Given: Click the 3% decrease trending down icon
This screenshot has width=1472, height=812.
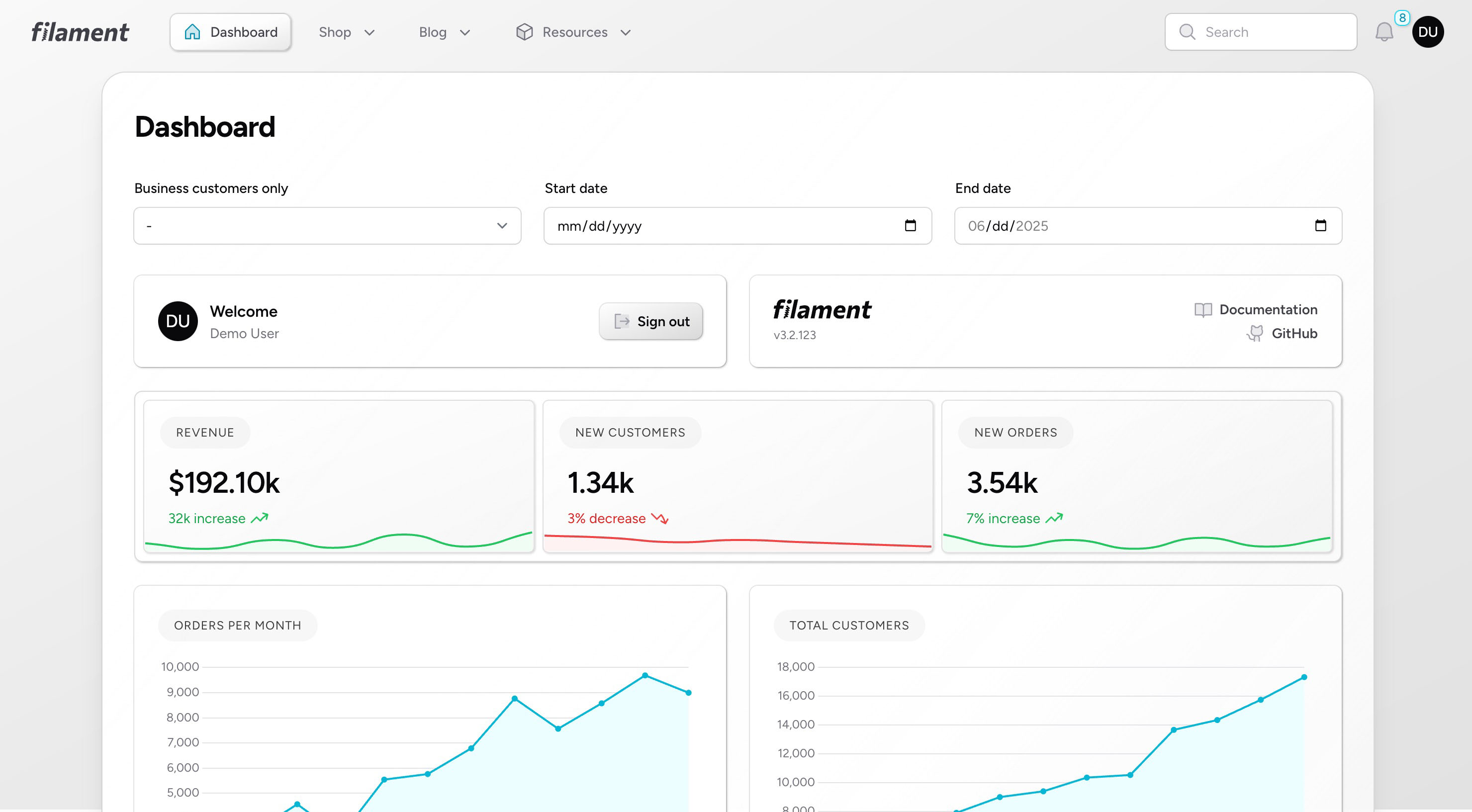Looking at the screenshot, I should [660, 518].
